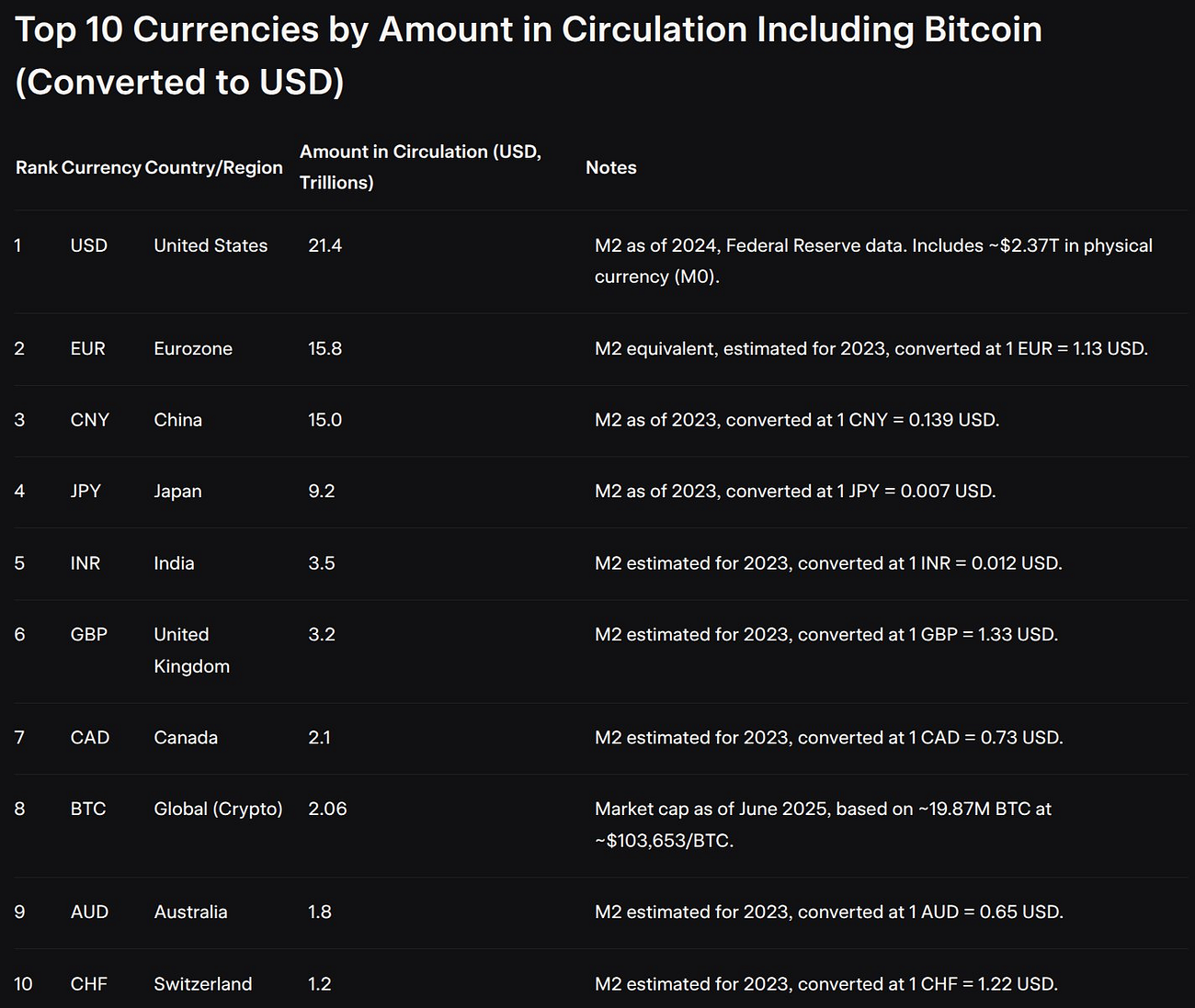Click the page title heading
Screen dimensions: 1195x1008
pos(529,55)
